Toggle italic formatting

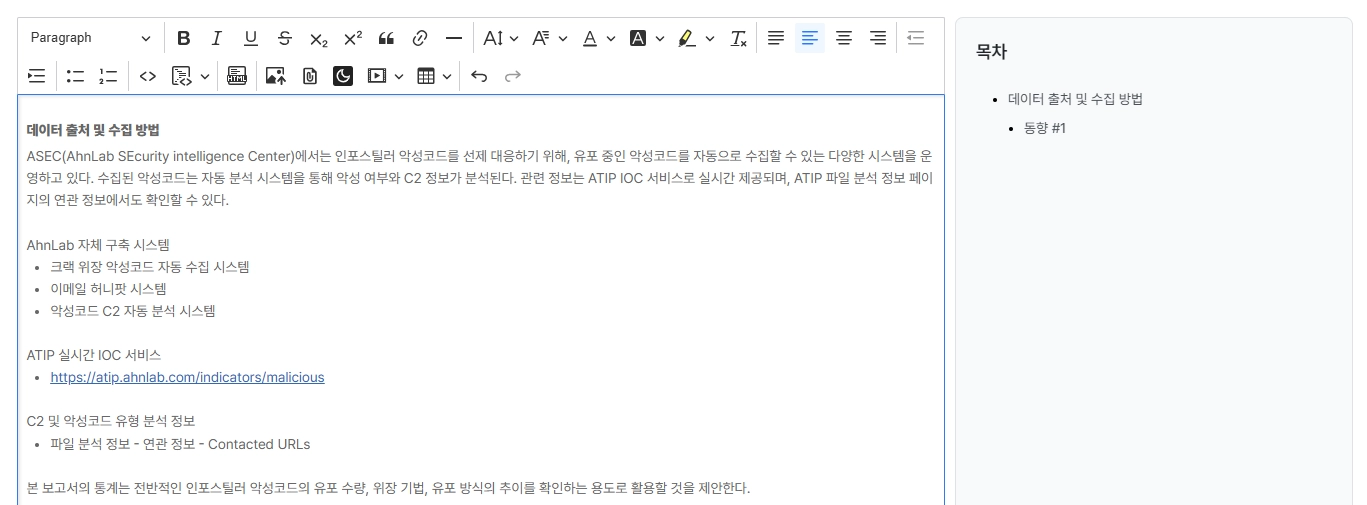[217, 38]
